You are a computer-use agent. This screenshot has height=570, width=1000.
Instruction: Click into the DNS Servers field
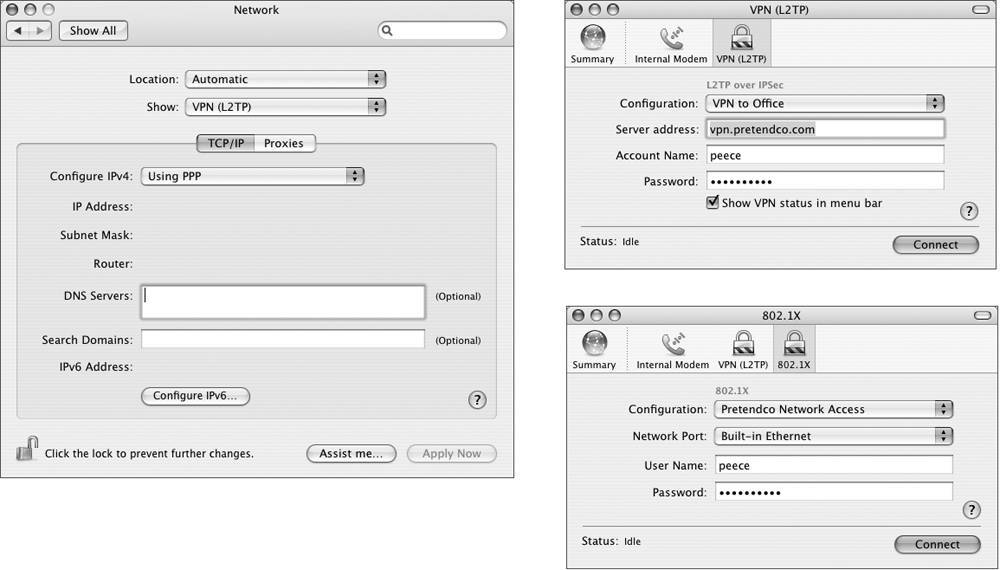[283, 302]
